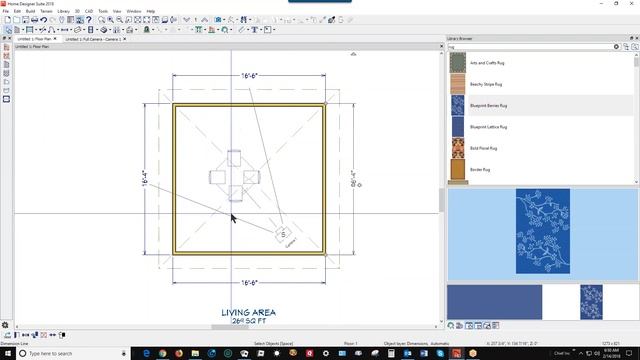Viewport: 640px width, 360px height.
Task: Switch to Untitled 1: Floor Plan tab
Action: [x=34, y=39]
